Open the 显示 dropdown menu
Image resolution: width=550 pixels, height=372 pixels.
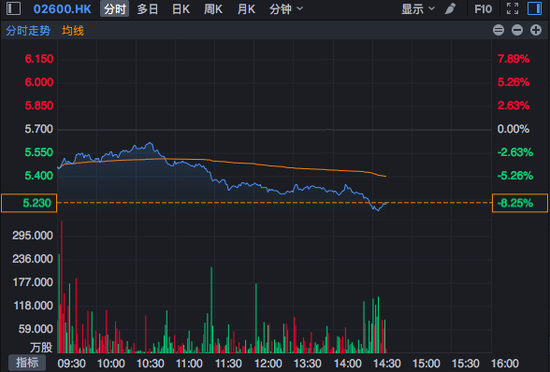(418, 9)
